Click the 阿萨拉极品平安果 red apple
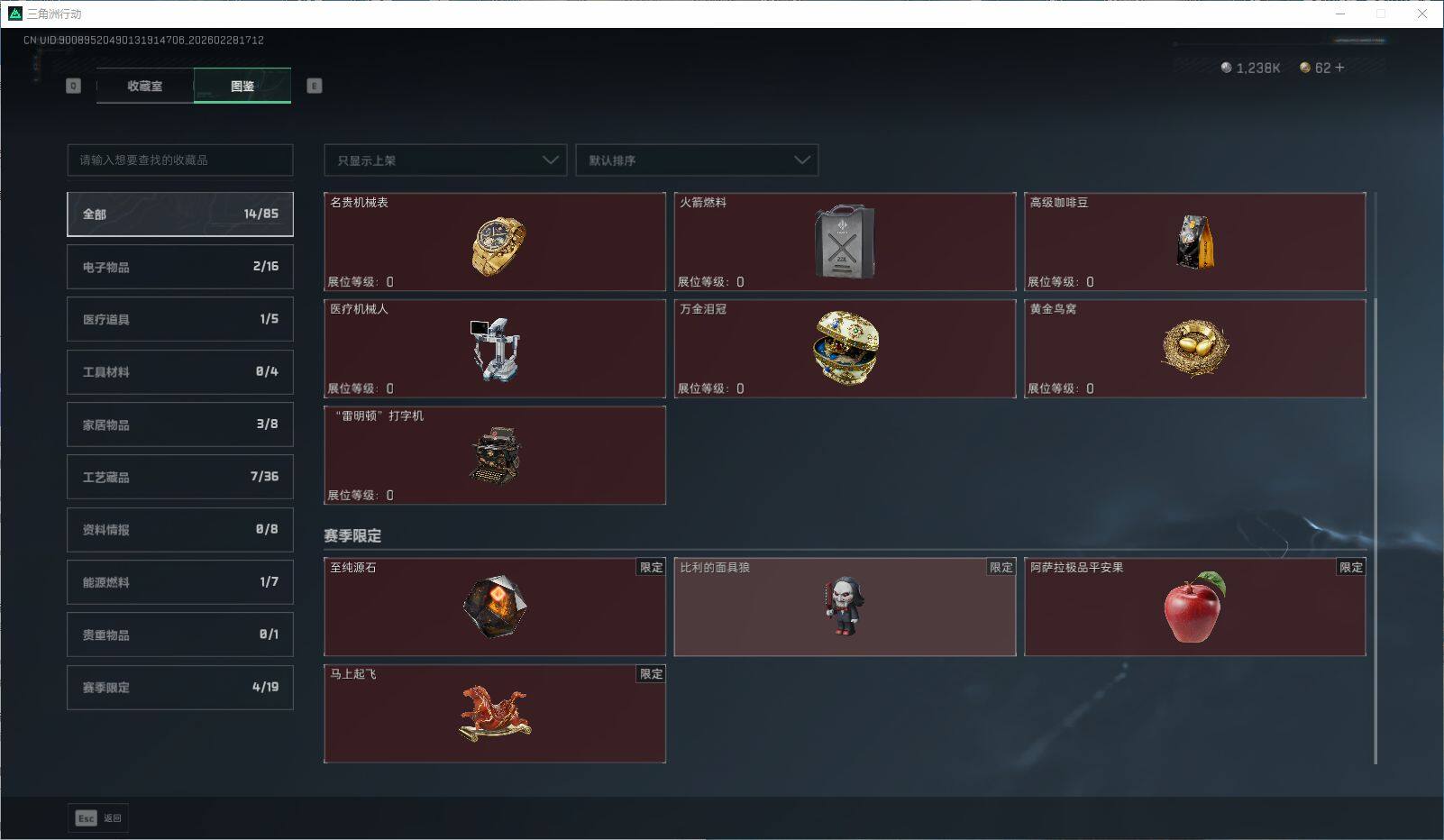The height and width of the screenshot is (840, 1444). tap(1194, 607)
